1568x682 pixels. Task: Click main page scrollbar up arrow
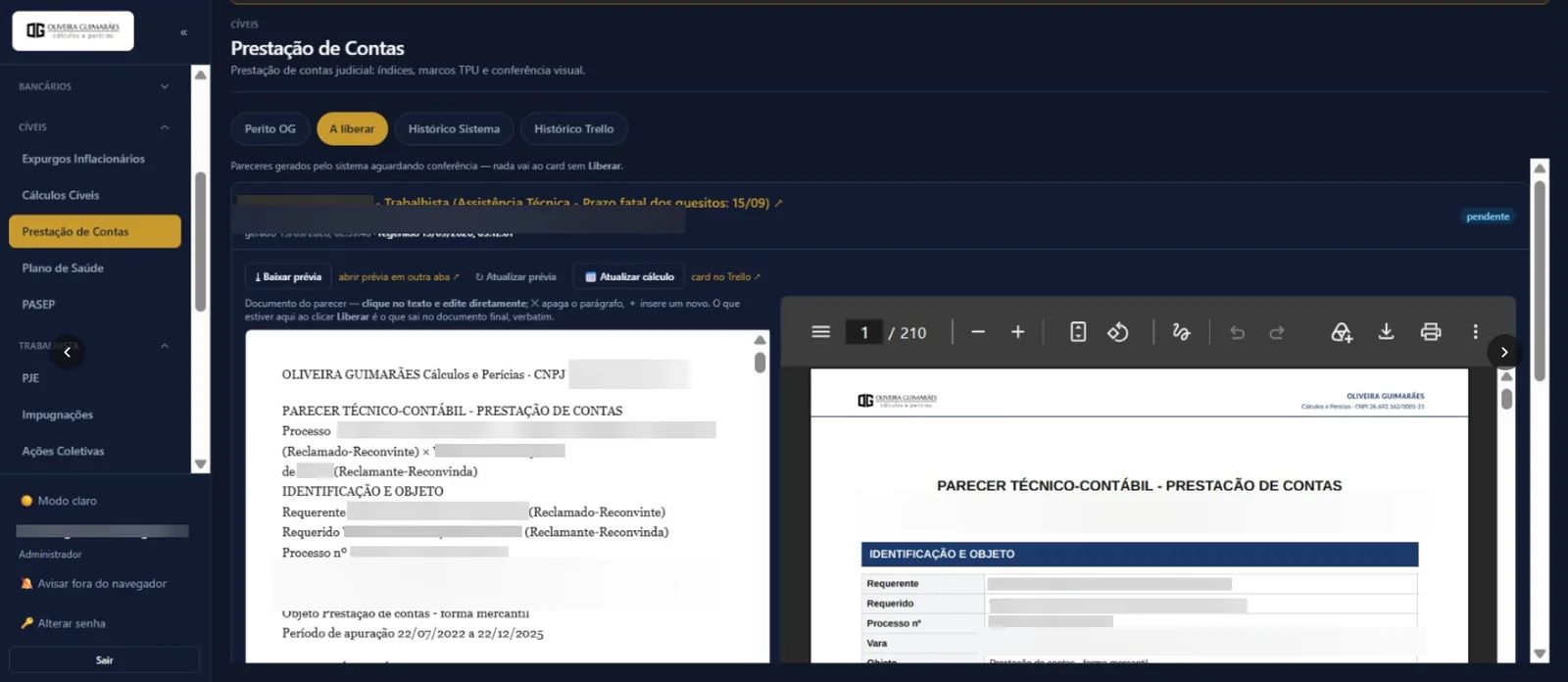1540,168
